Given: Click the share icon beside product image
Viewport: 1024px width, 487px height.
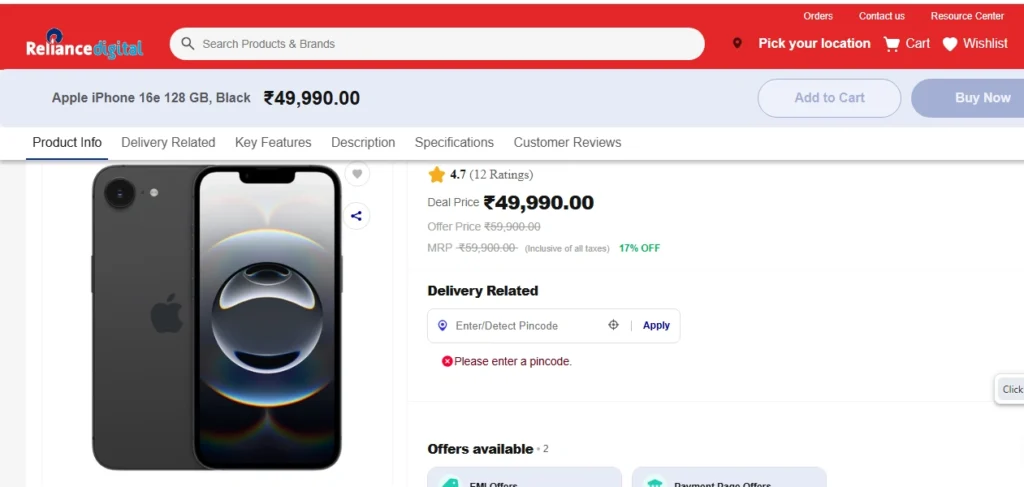Looking at the screenshot, I should point(357,216).
